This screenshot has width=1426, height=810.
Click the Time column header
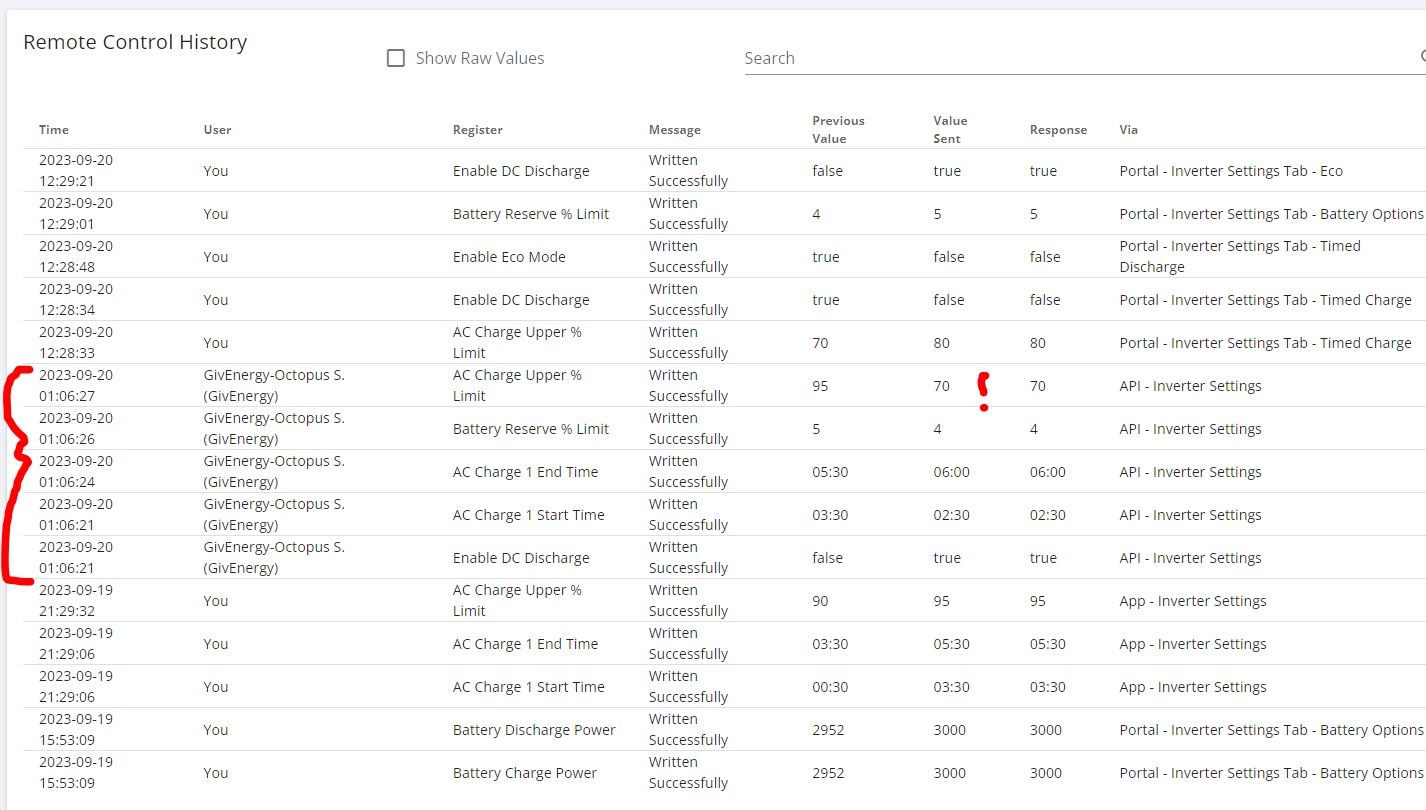[54, 130]
